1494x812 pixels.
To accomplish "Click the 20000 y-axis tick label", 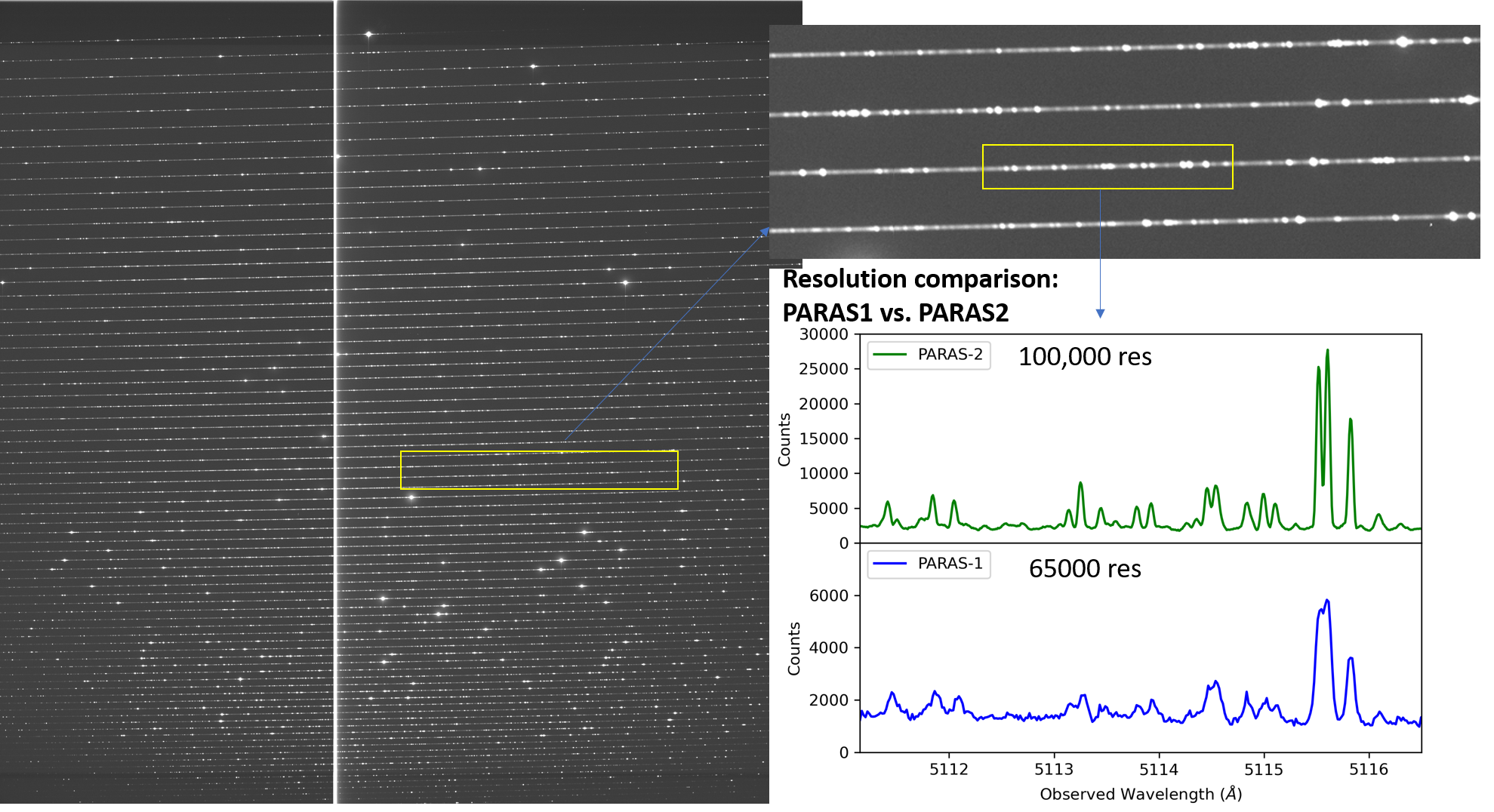I will (824, 404).
